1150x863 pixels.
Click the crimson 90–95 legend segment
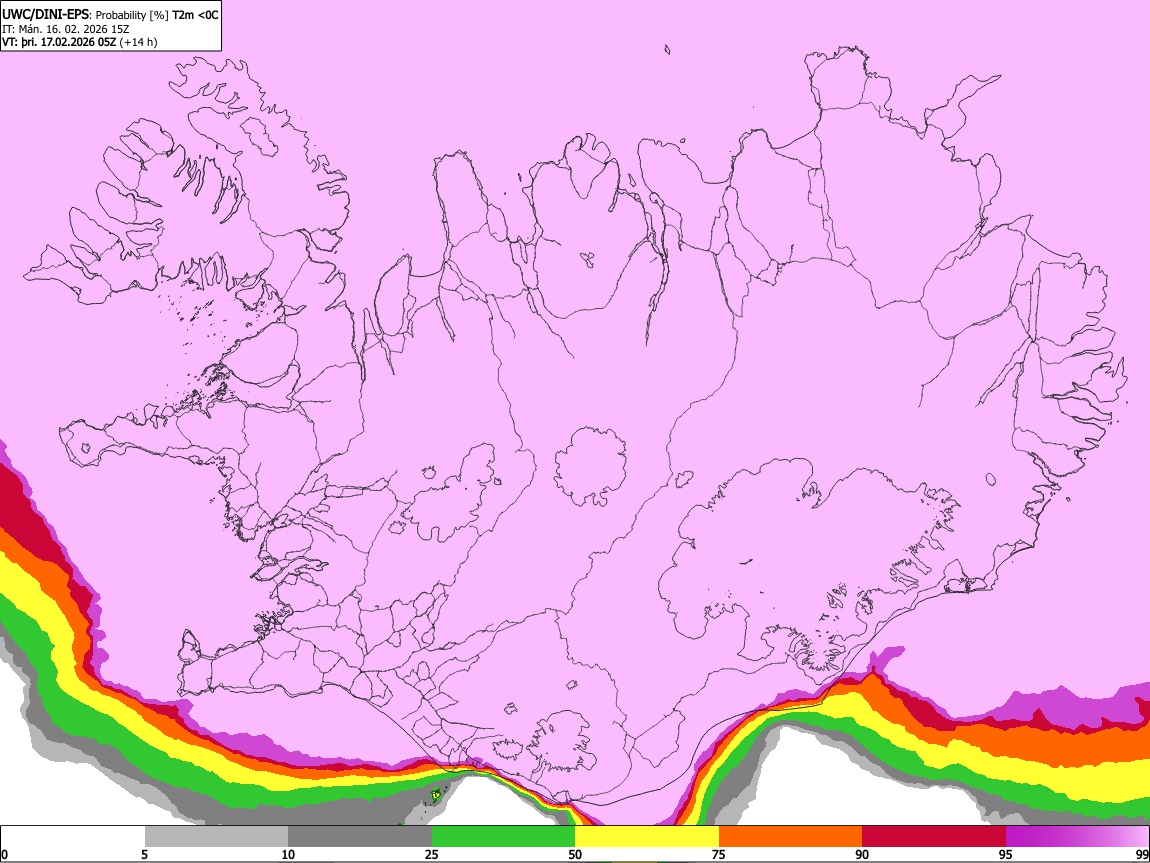point(934,837)
